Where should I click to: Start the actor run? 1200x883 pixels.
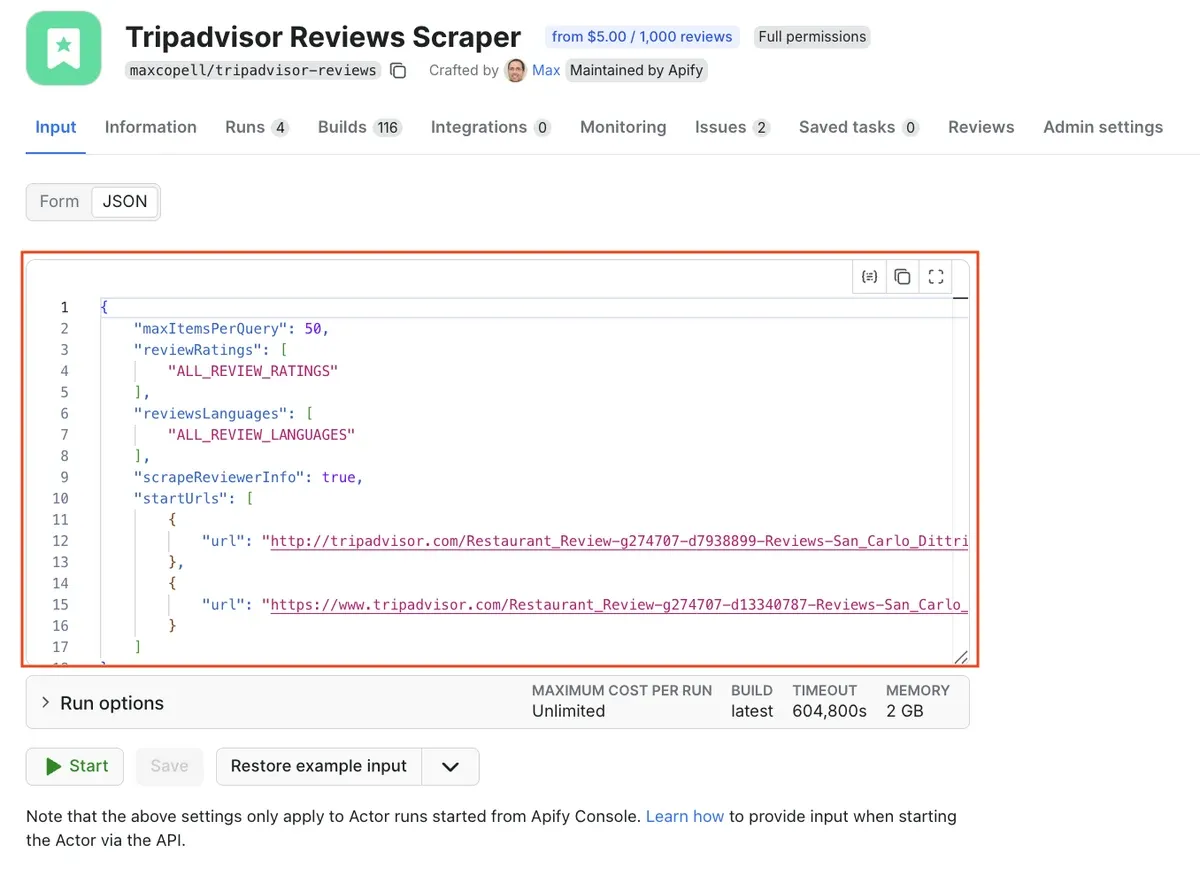tap(75, 766)
